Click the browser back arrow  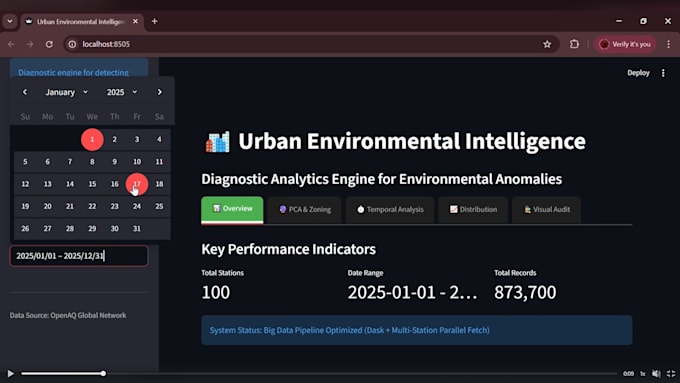coord(11,44)
